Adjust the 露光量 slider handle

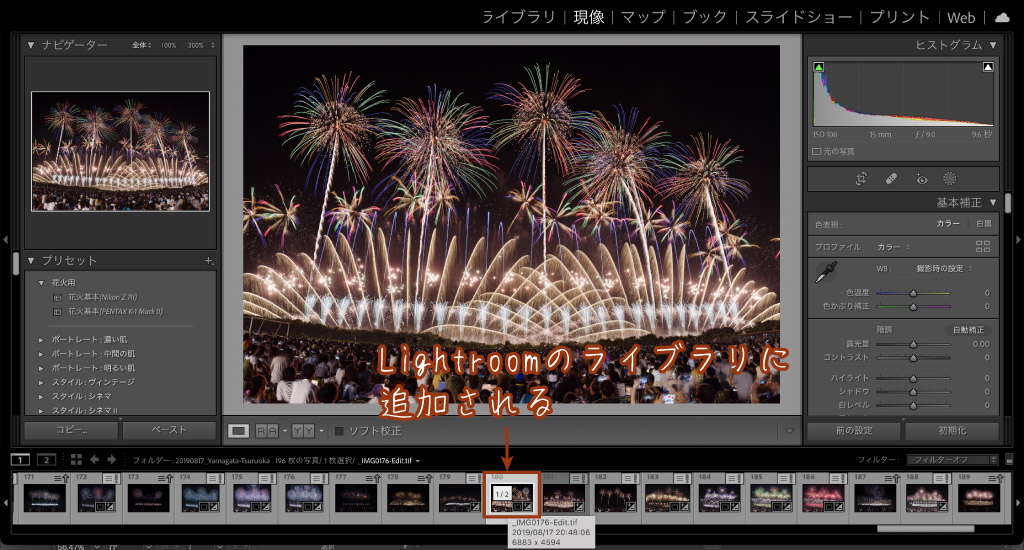[x=913, y=344]
